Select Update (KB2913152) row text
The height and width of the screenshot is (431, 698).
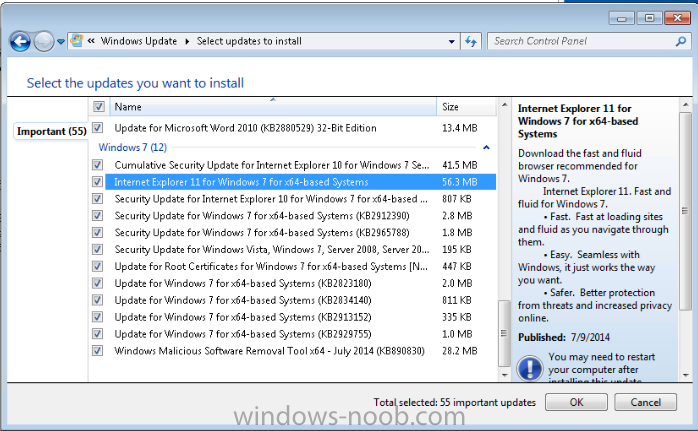[243, 317]
